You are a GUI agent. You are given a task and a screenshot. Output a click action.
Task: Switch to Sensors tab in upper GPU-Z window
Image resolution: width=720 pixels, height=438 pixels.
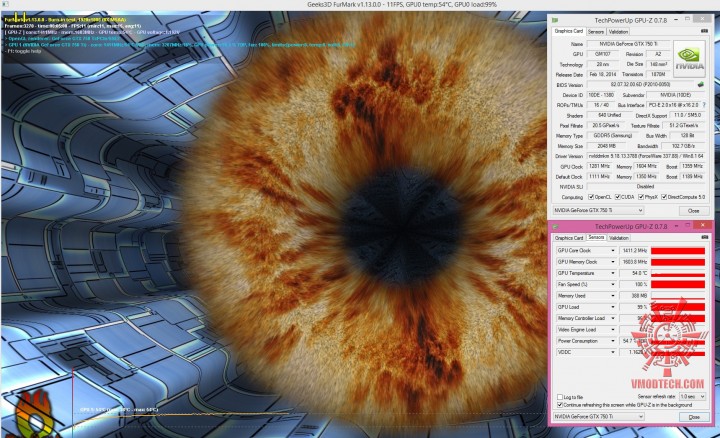[x=596, y=32]
